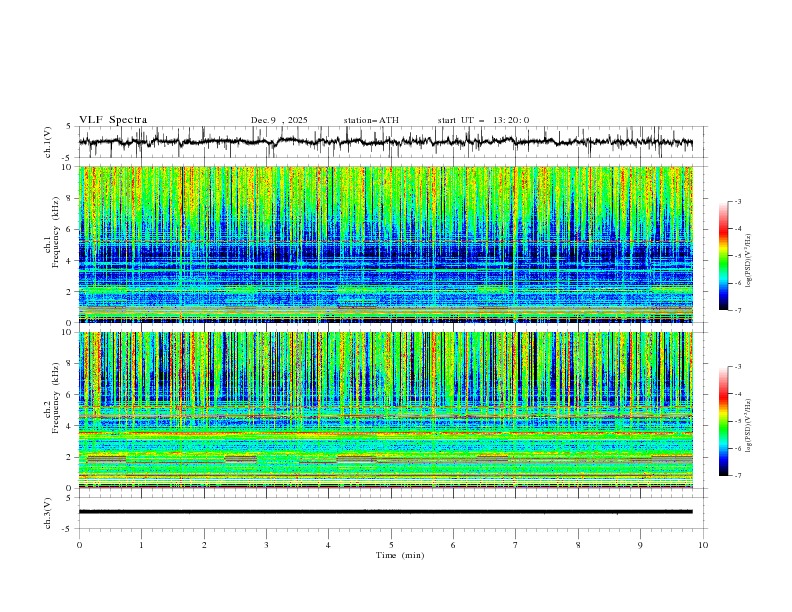Click the ch.2 colorbar 'log(PSD)(V²/Hz)' label

[749, 425]
